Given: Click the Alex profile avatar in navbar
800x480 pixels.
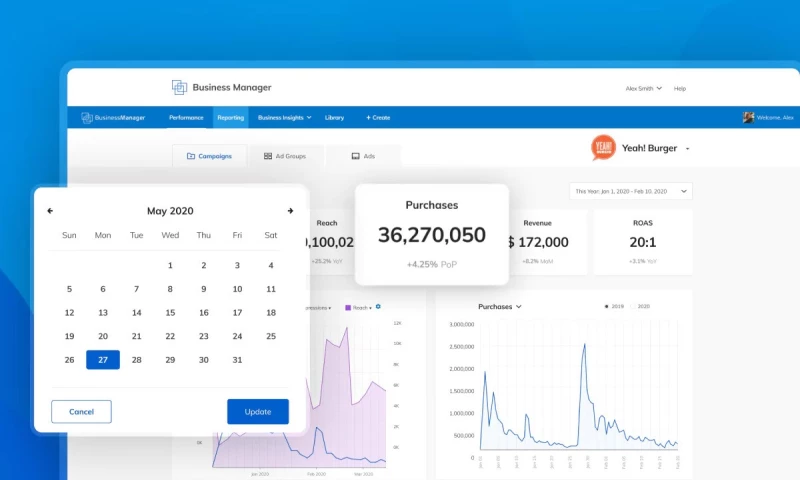Looking at the screenshot, I should point(748,117).
